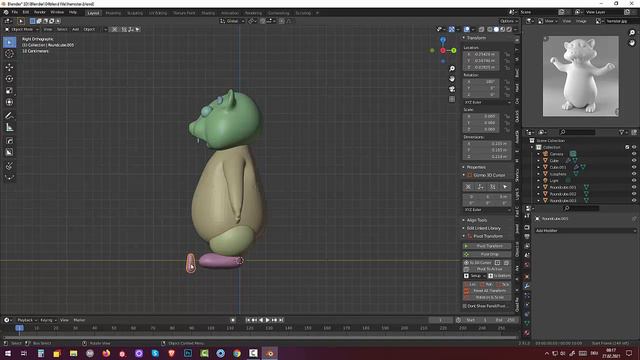The height and width of the screenshot is (360, 640).
Task: Click the viewport zoom magnifier icon
Action: 452,68
